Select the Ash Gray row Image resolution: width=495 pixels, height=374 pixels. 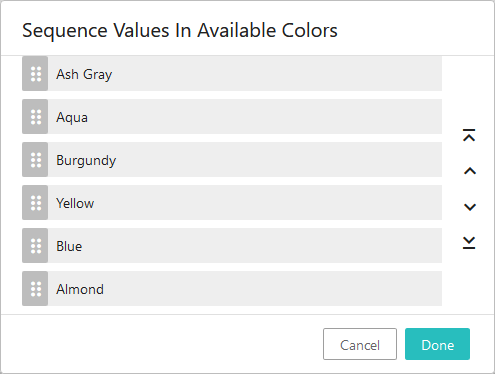232,74
